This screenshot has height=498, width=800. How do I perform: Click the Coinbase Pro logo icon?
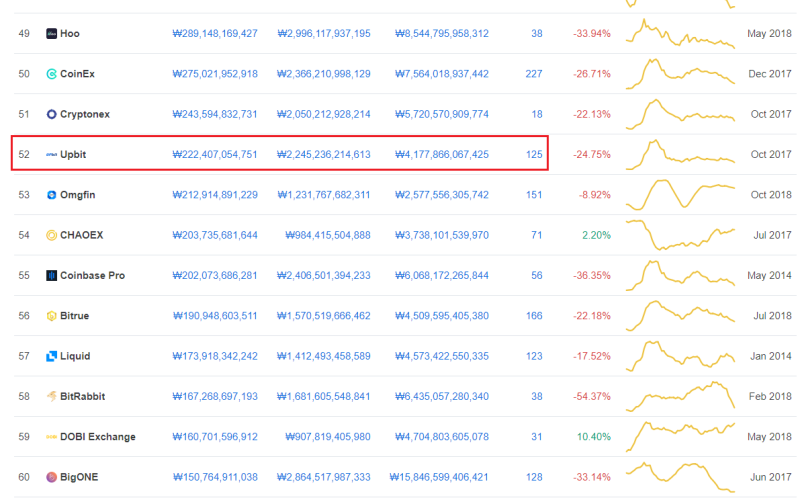[x=52, y=276]
